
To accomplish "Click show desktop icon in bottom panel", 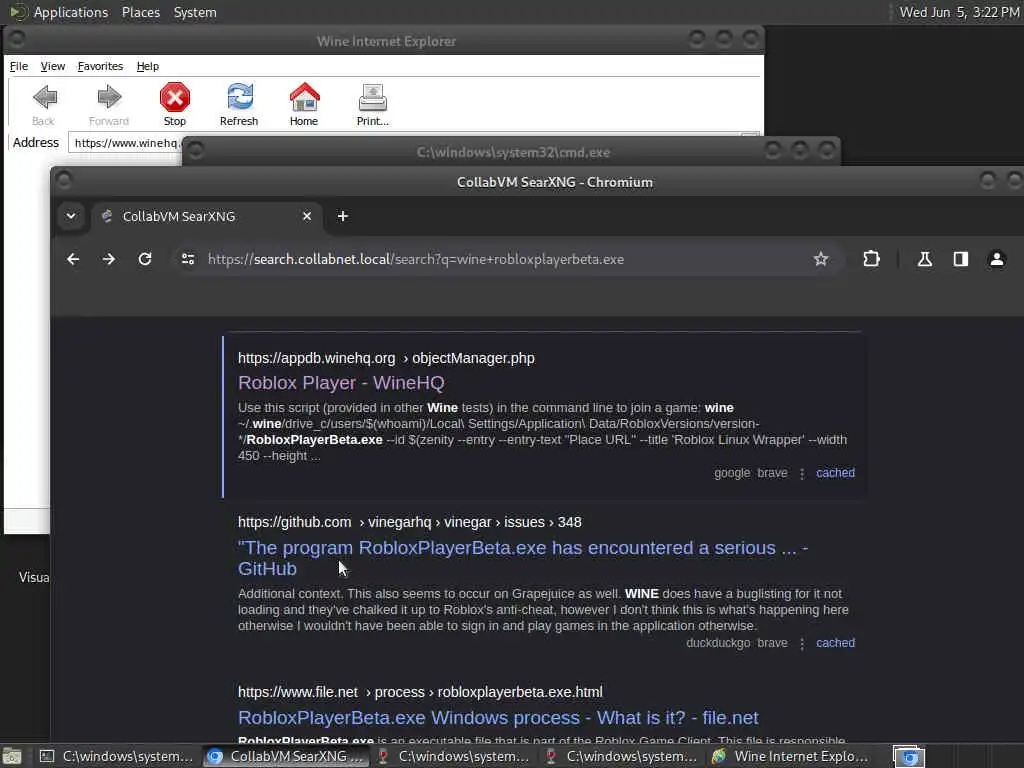I will 12,756.
